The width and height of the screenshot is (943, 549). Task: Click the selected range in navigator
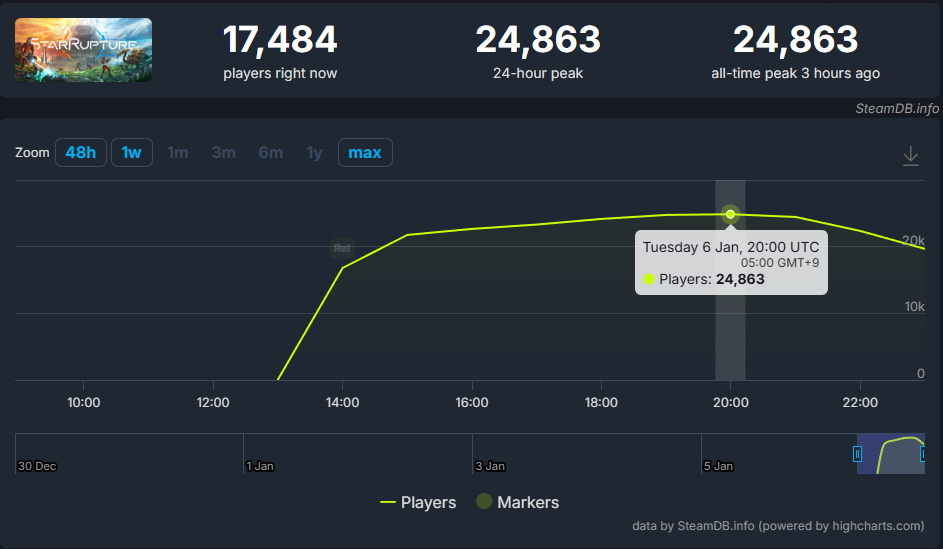[891, 454]
